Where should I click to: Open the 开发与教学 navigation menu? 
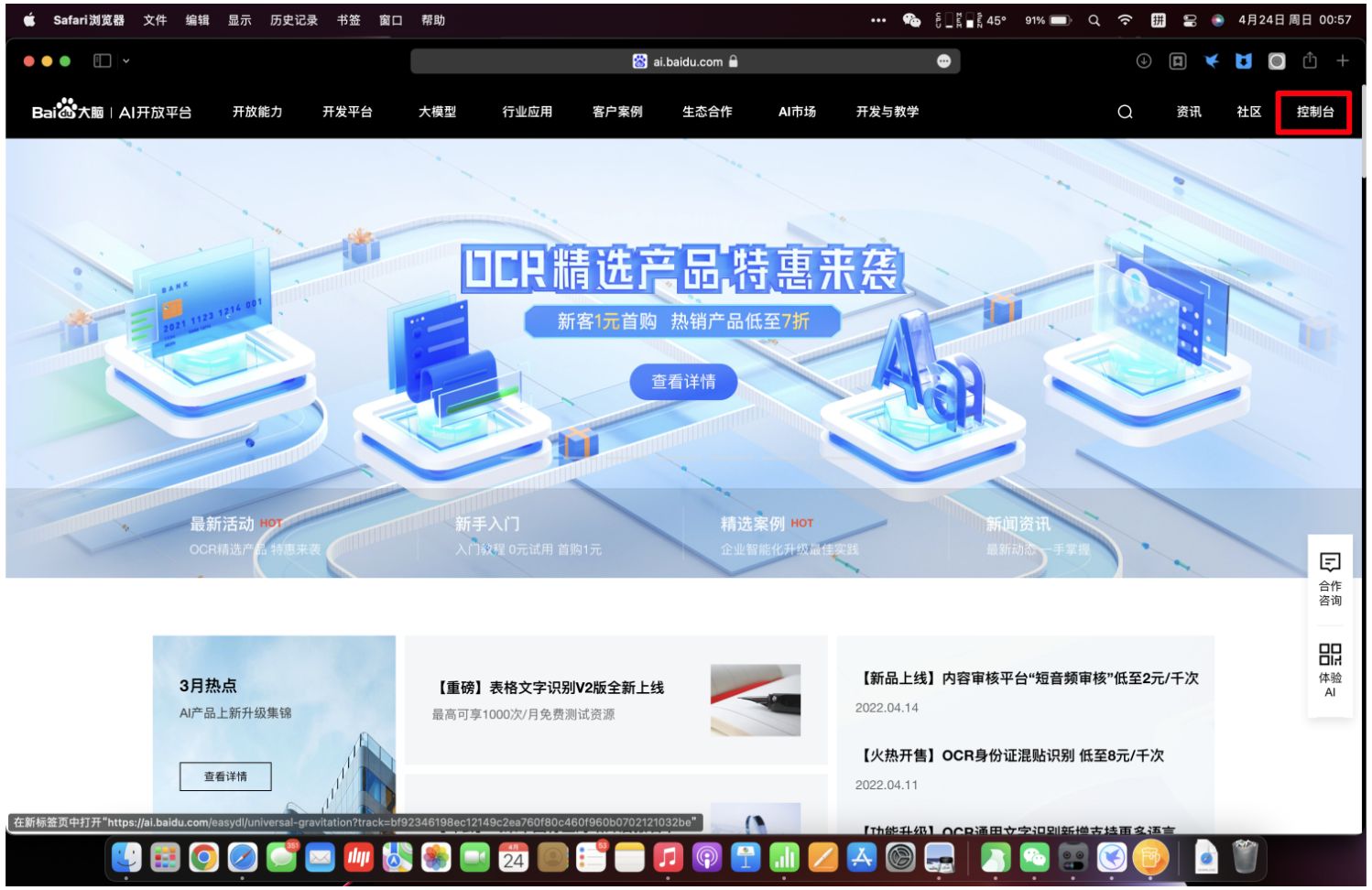click(x=887, y=112)
